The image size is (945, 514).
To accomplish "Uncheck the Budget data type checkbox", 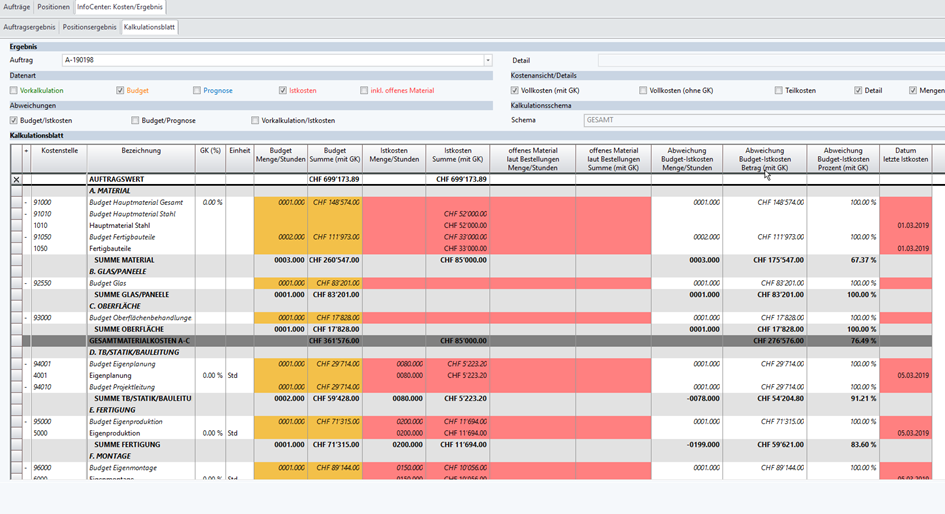I will [x=120, y=90].
